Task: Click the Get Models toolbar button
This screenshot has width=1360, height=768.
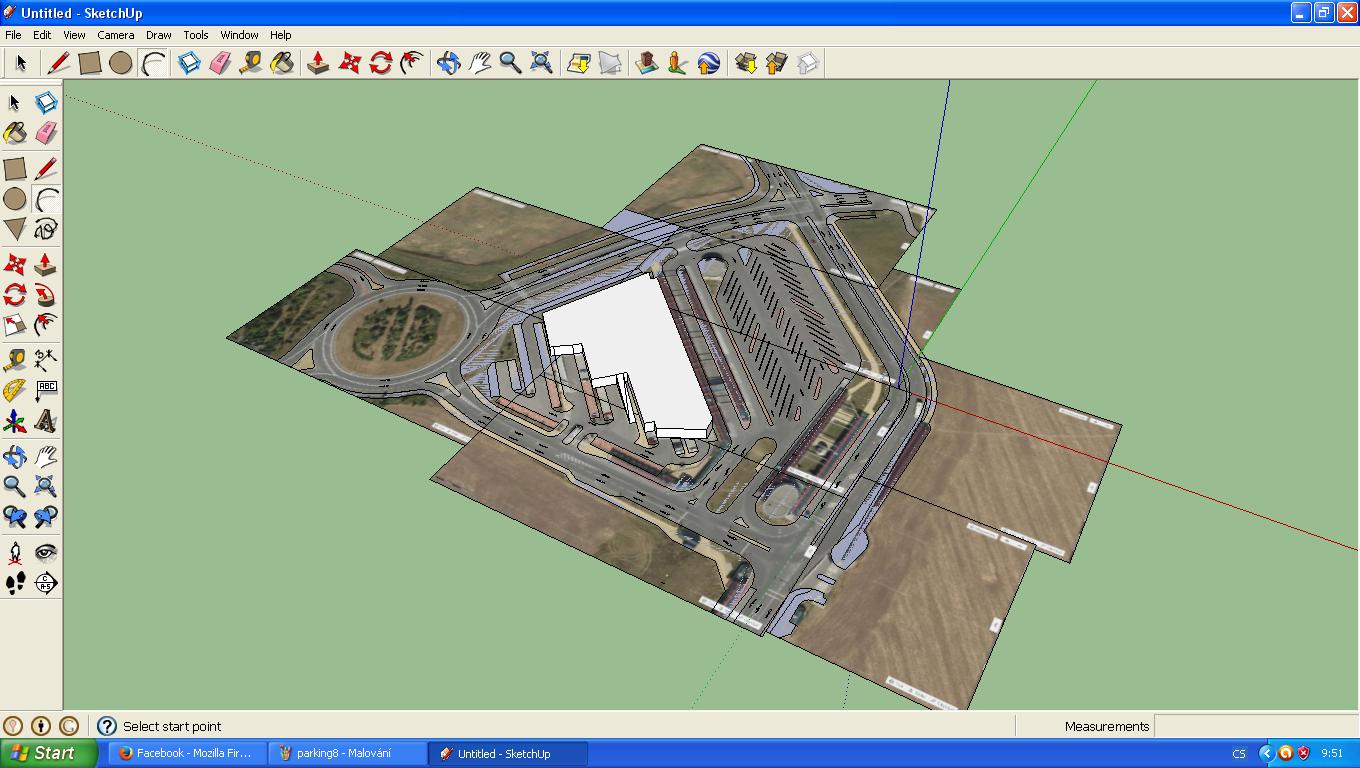Action: 745,63
